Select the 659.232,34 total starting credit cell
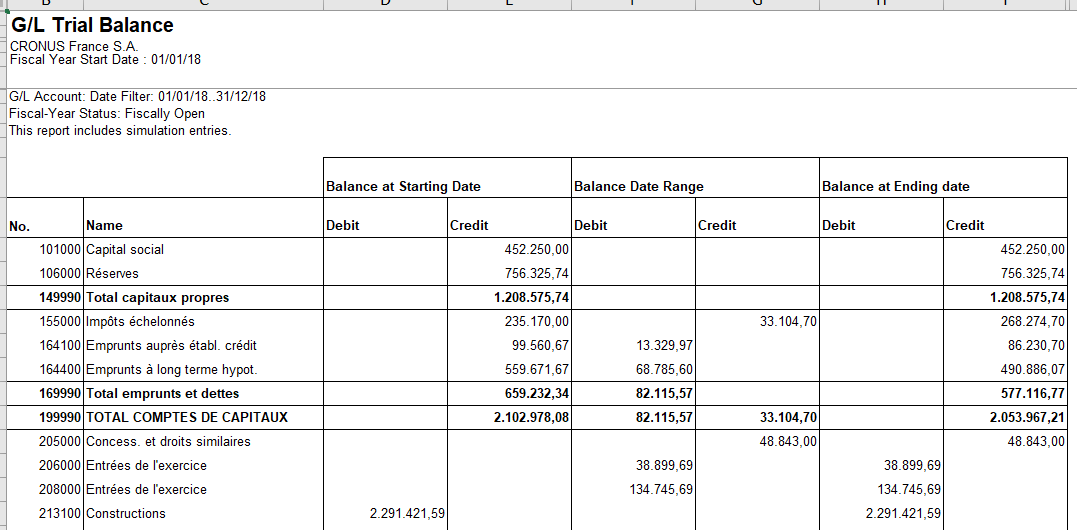Image resolution: width=1077 pixels, height=530 pixels. point(532,394)
